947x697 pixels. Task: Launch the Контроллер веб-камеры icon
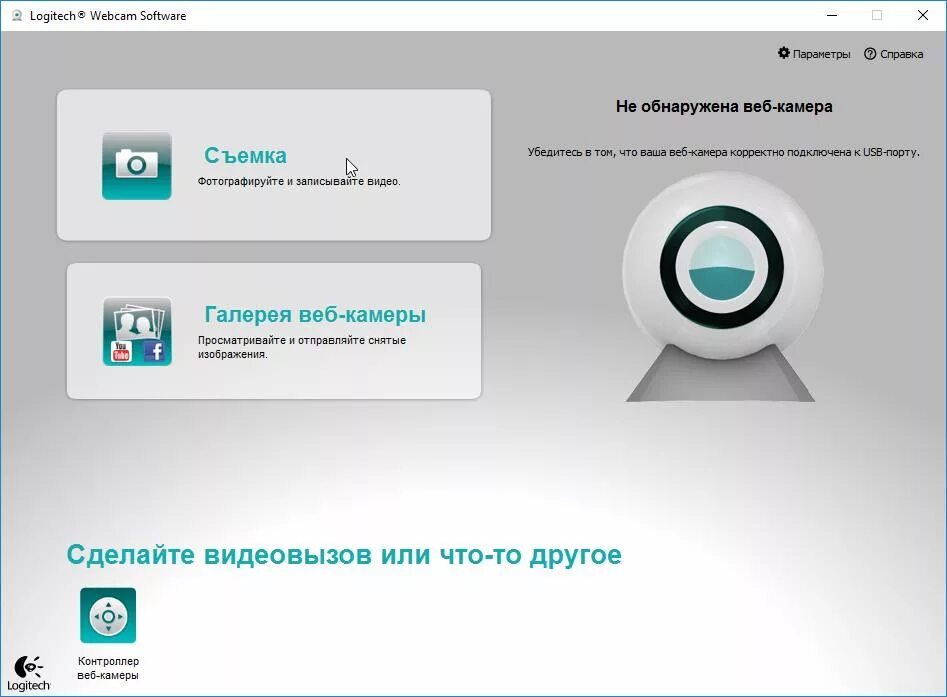[108, 615]
